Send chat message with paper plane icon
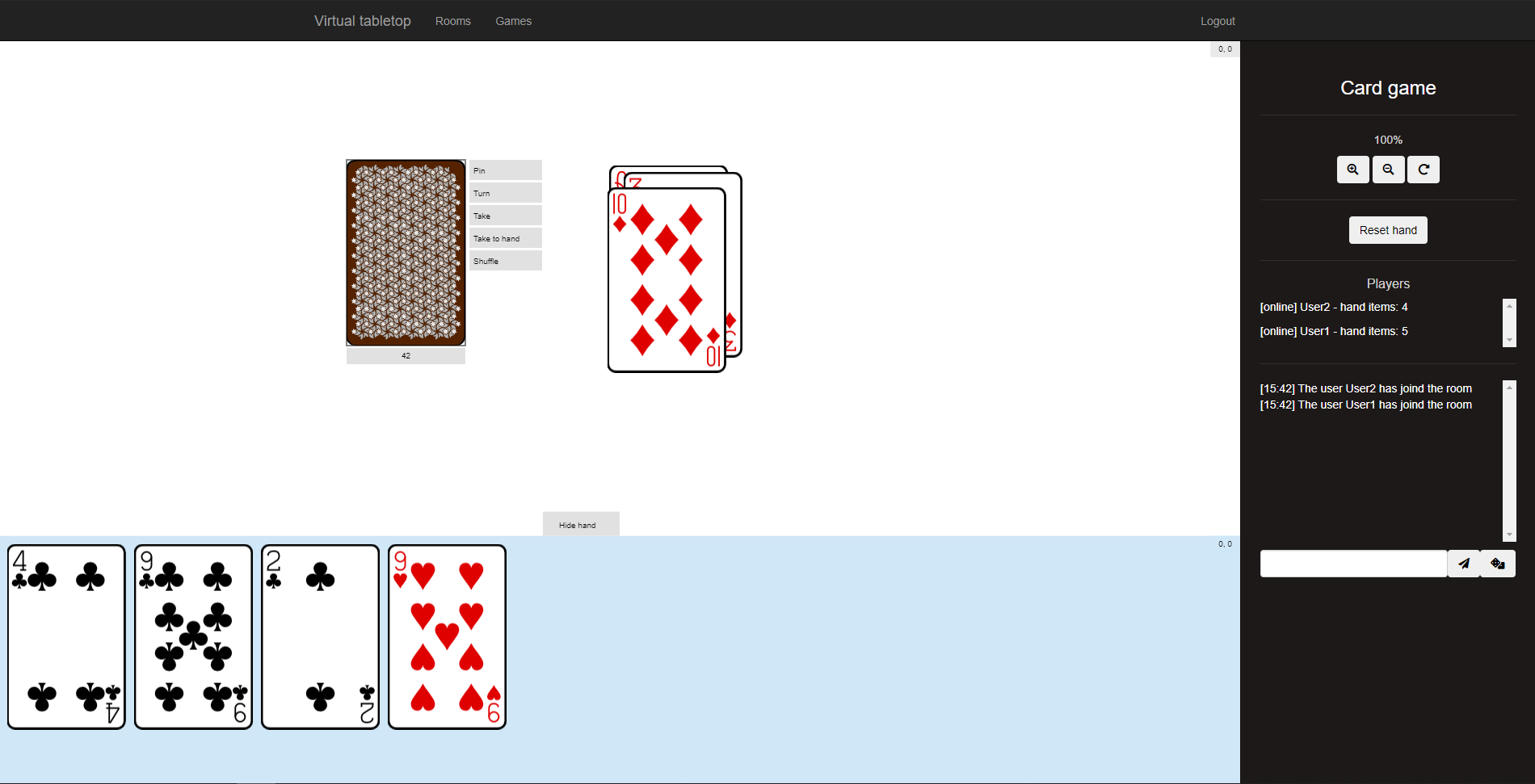Viewport: 1535px width, 784px height. [1463, 564]
